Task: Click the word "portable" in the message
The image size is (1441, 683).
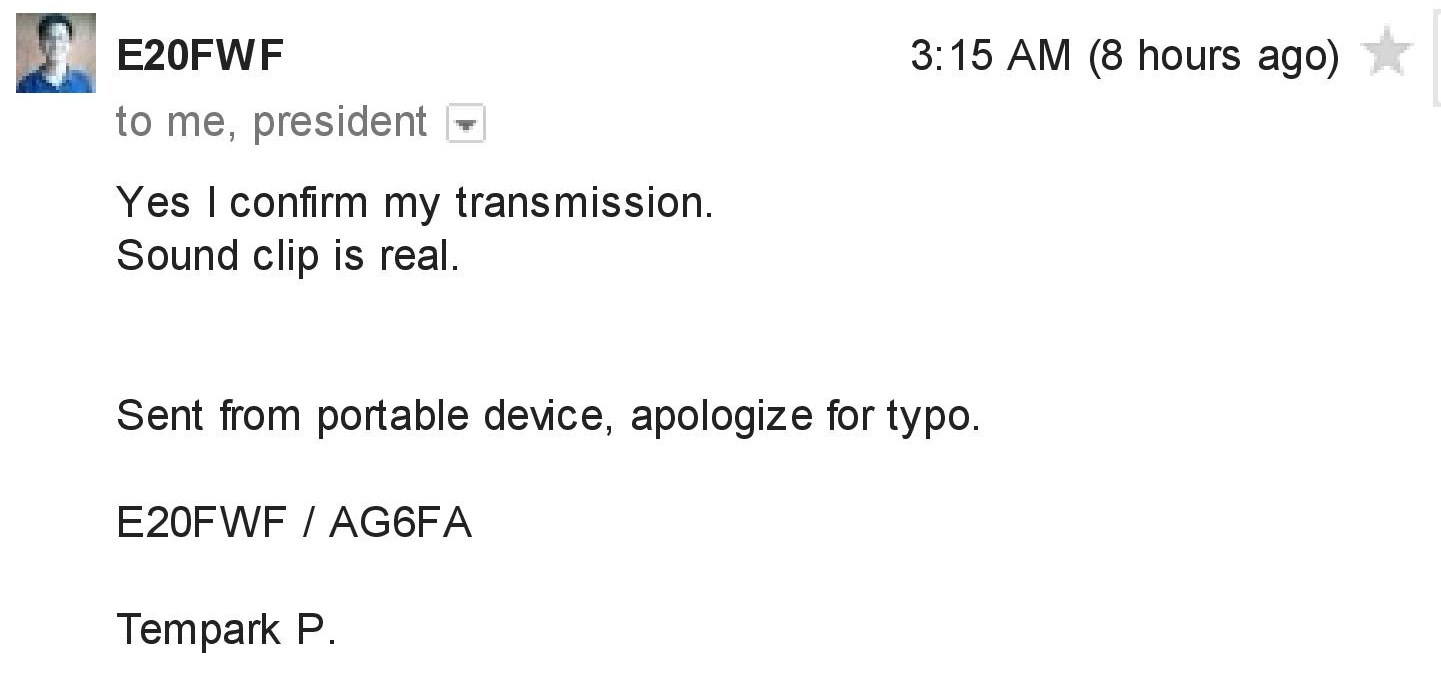Action: 393,416
